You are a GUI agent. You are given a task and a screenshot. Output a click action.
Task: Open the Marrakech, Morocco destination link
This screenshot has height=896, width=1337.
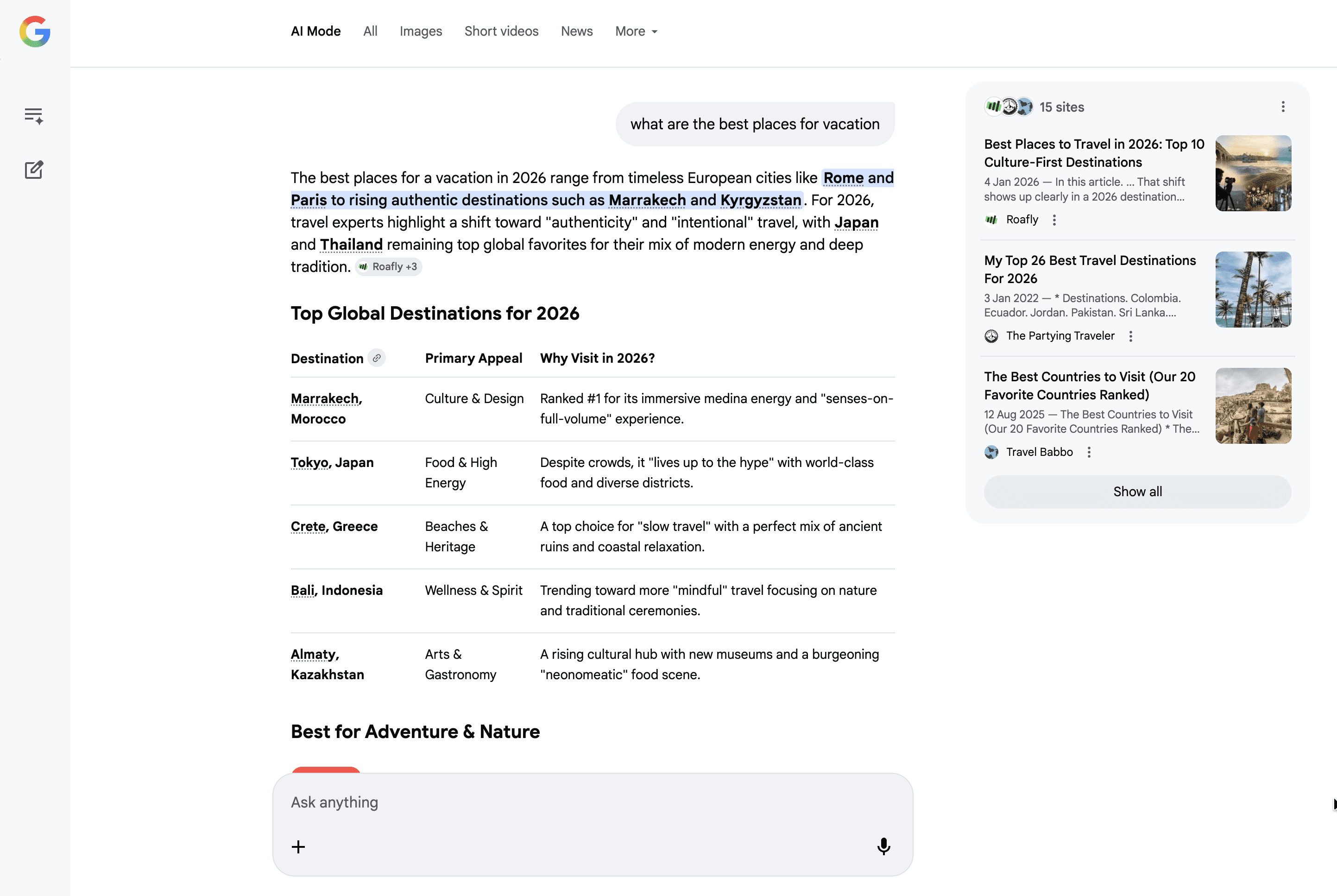coord(326,399)
